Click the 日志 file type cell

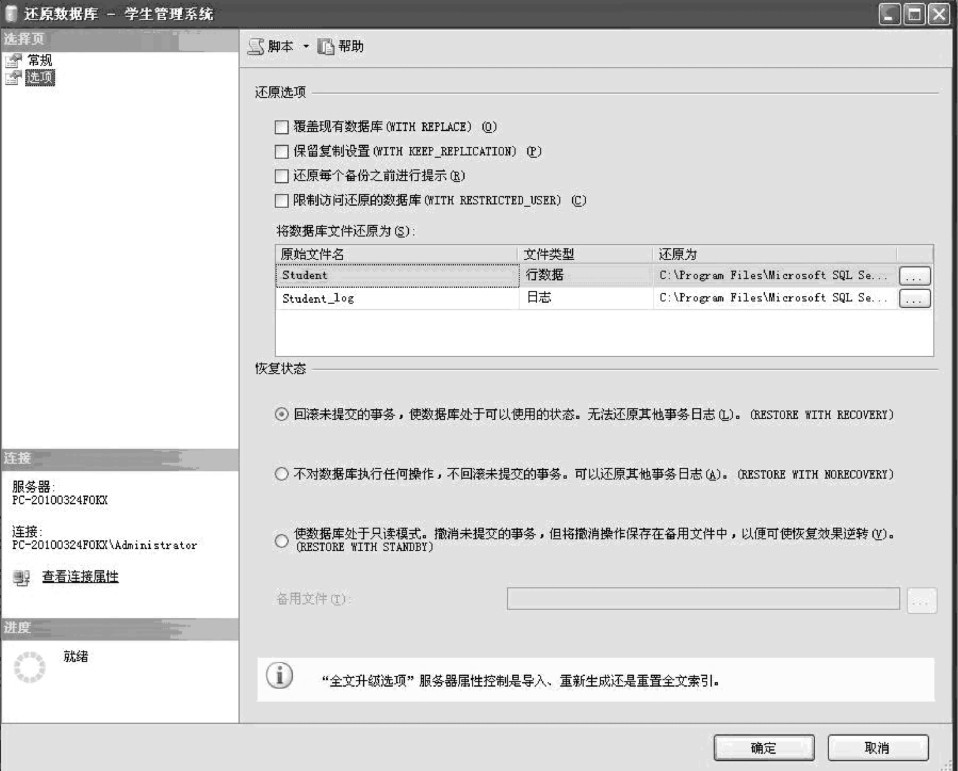coord(585,298)
